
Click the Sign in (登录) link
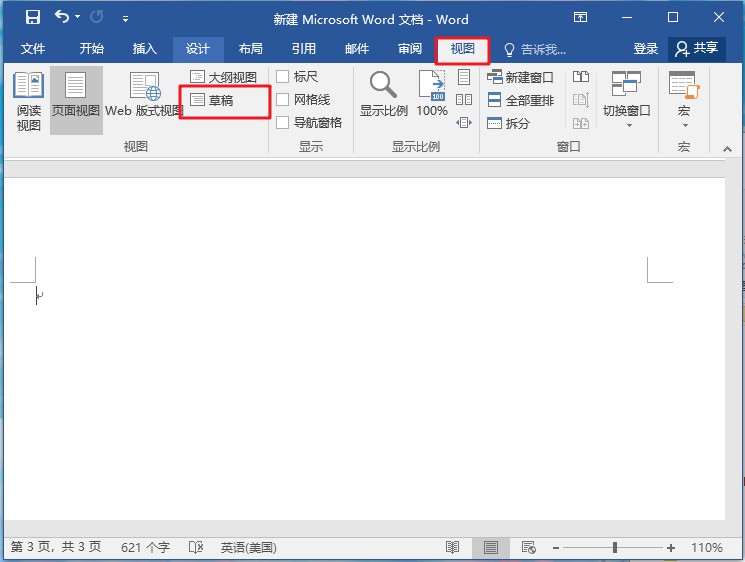point(646,49)
